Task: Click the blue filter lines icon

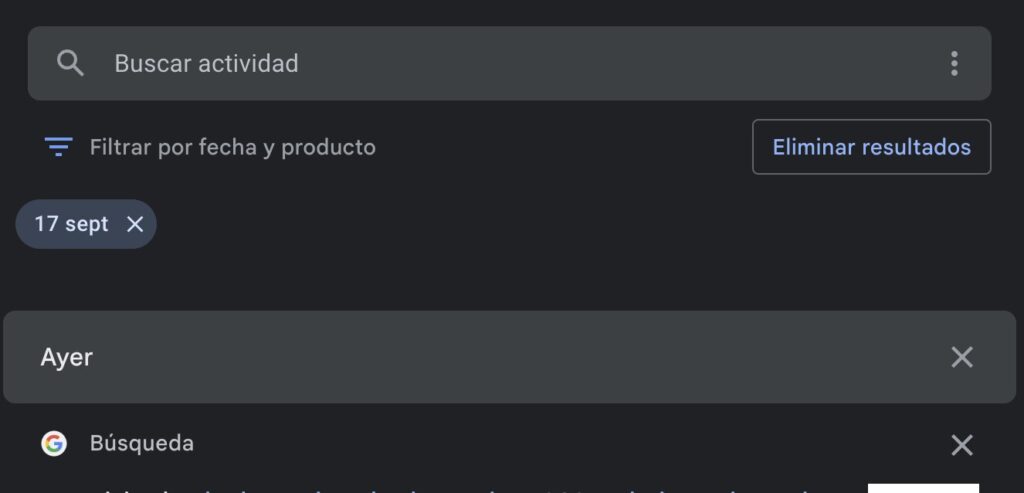Action: point(58,147)
